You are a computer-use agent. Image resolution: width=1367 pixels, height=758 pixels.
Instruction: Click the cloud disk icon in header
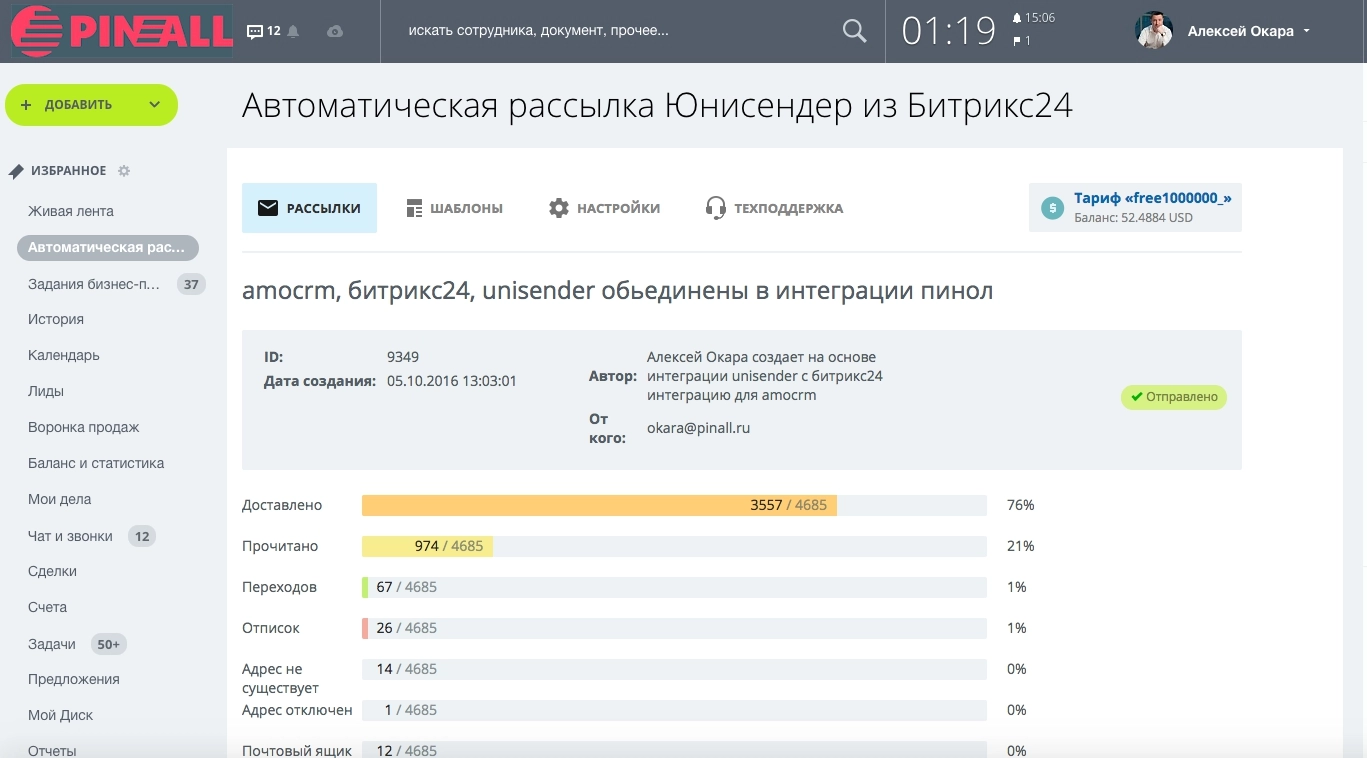[x=335, y=32]
